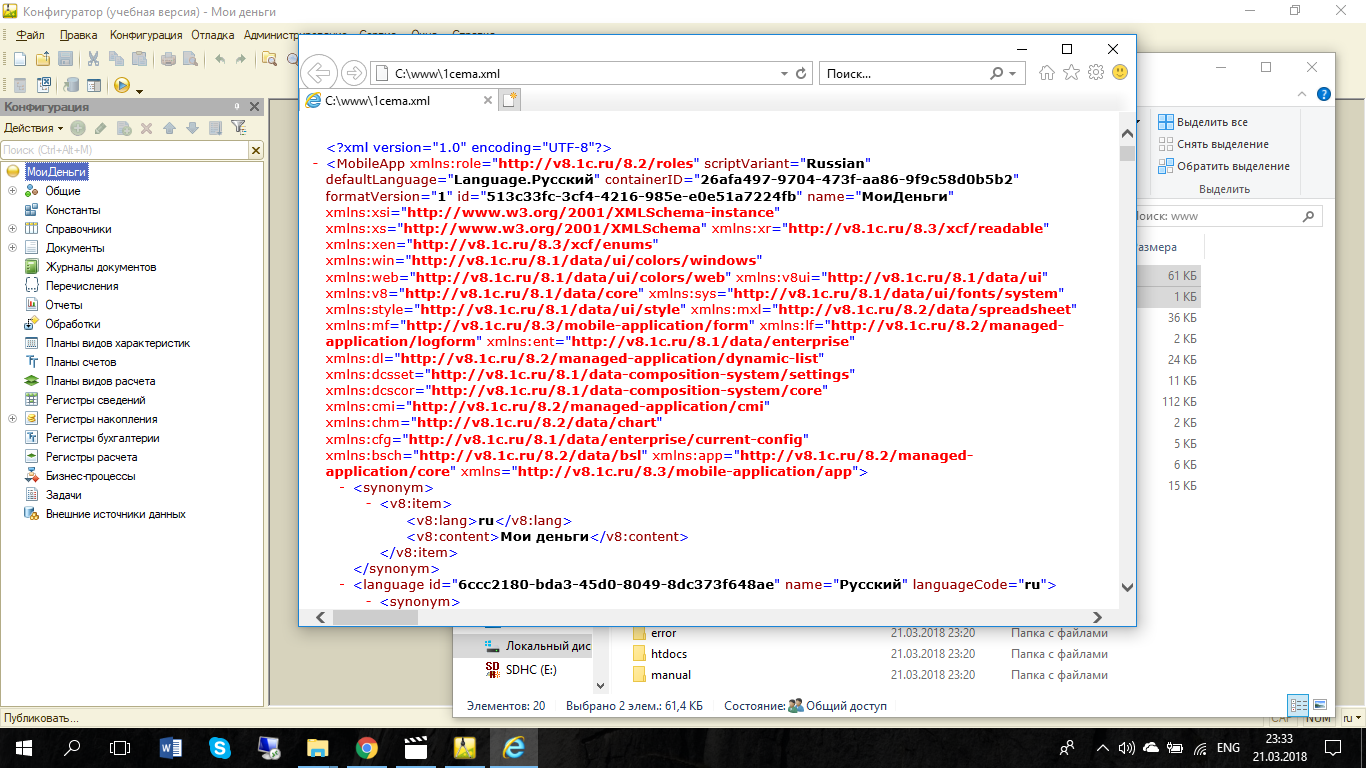Click the update database configuration icon
Image resolution: width=1366 pixels, height=768 pixels.
click(71, 86)
